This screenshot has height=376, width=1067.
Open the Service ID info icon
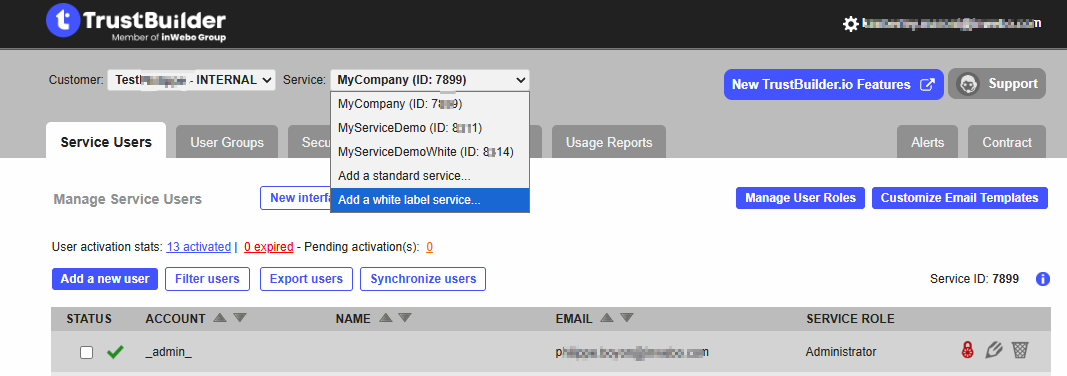tap(1043, 279)
